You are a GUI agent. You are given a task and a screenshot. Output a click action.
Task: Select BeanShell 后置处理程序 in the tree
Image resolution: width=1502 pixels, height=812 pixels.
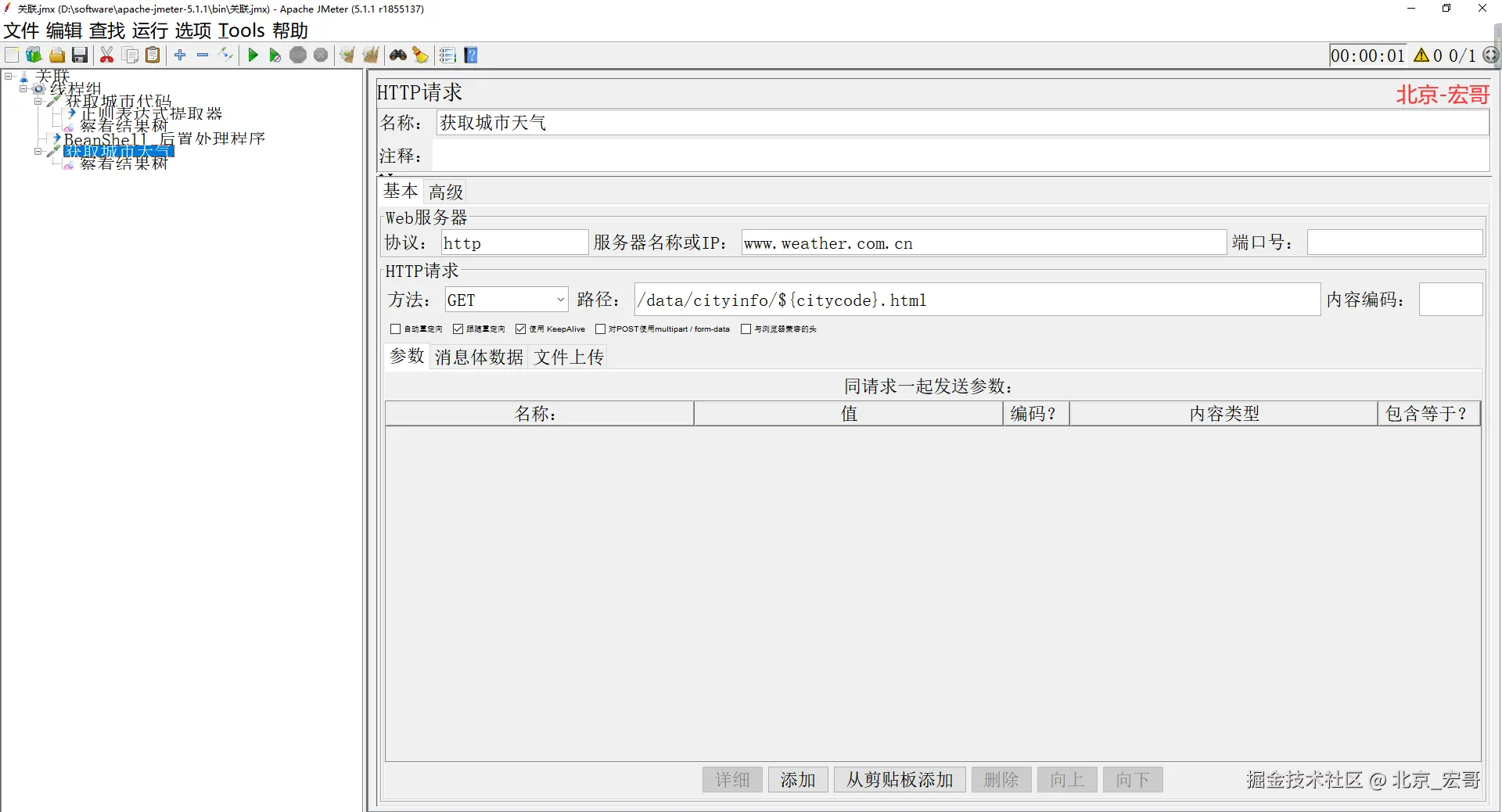(x=164, y=138)
